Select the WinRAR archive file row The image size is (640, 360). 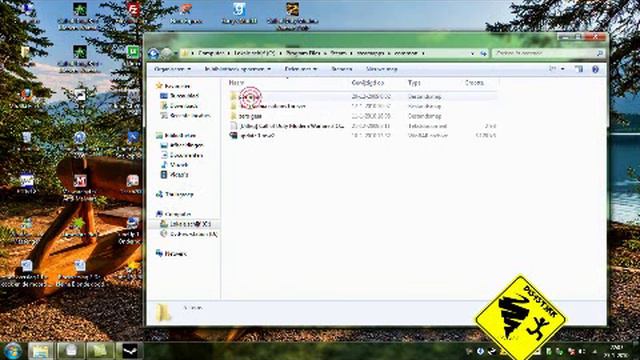[x=363, y=136]
